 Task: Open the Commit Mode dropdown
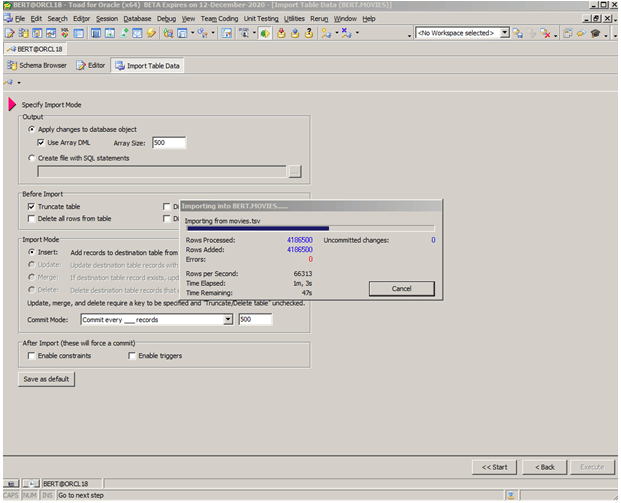[x=228, y=319]
